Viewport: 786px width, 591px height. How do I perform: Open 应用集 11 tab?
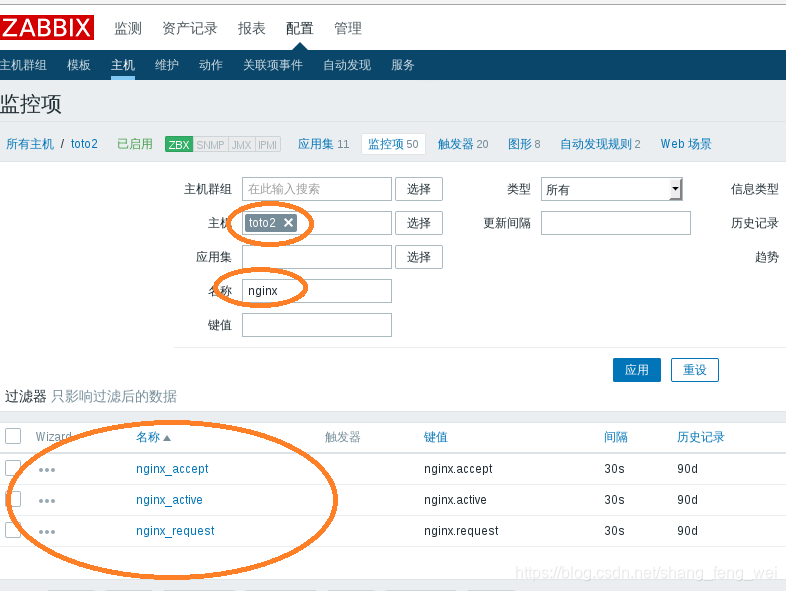[x=323, y=144]
